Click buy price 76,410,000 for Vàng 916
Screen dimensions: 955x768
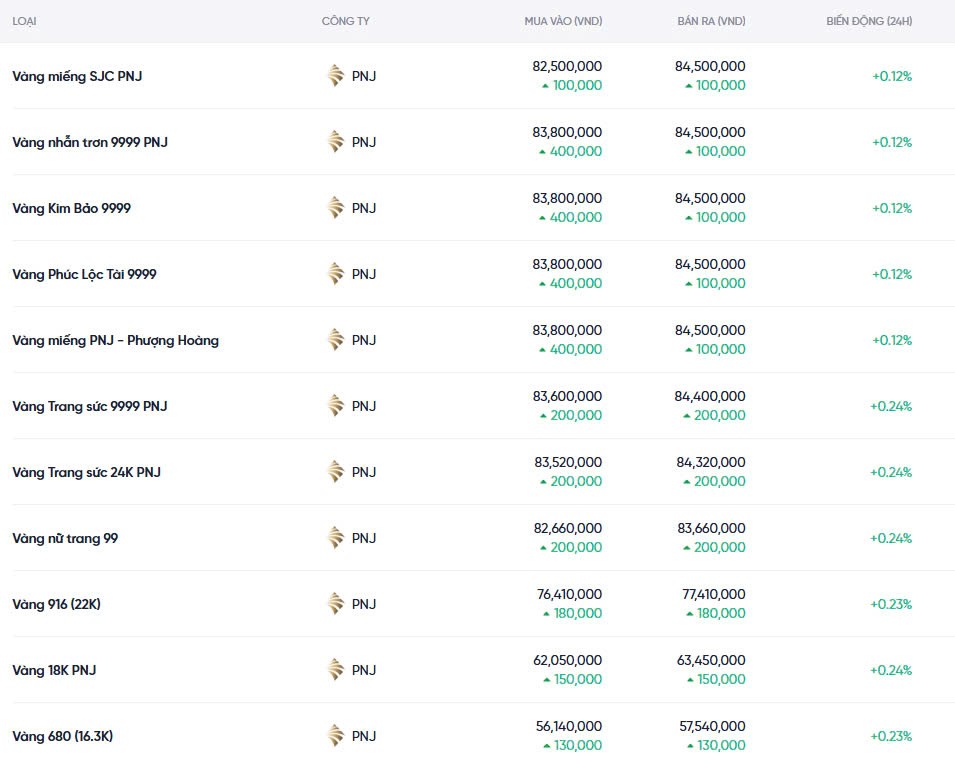click(569, 594)
